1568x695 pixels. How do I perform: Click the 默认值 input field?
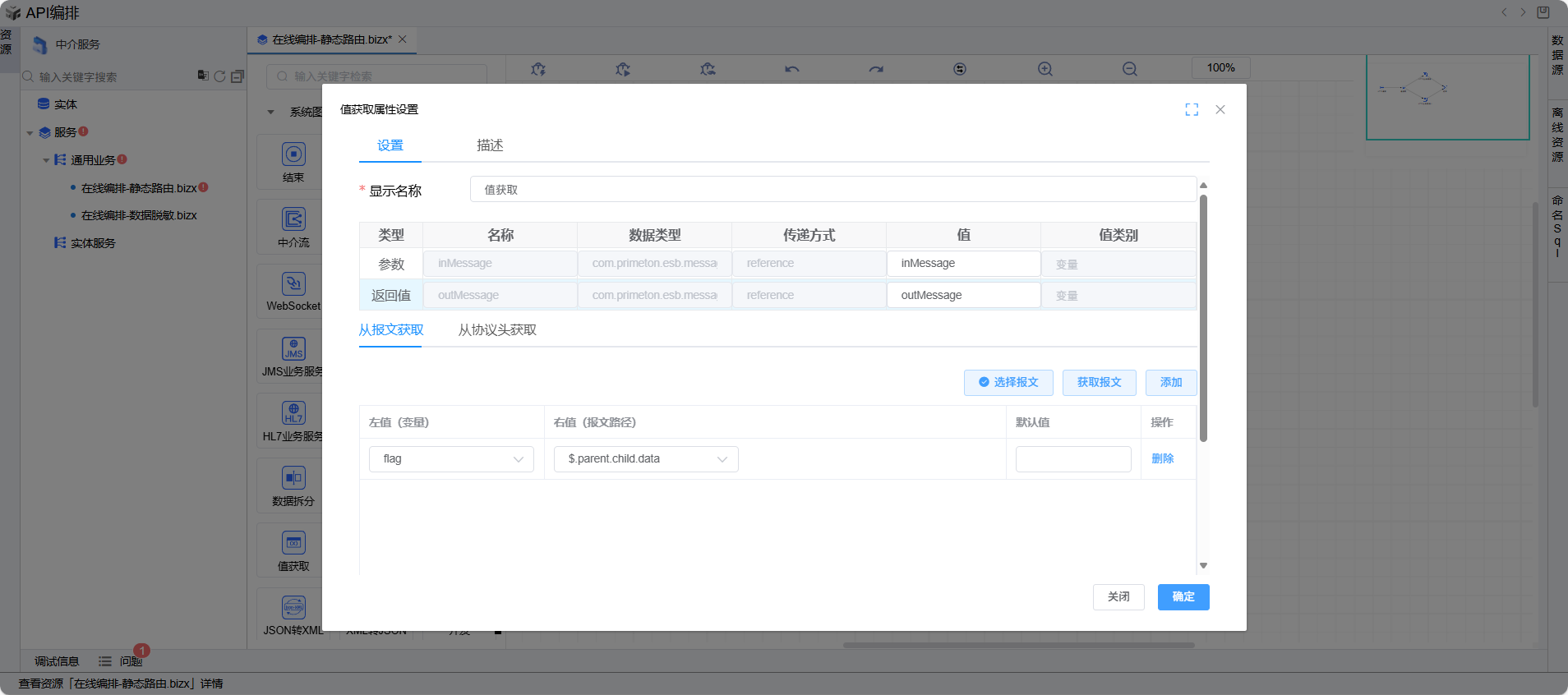tap(1072, 459)
